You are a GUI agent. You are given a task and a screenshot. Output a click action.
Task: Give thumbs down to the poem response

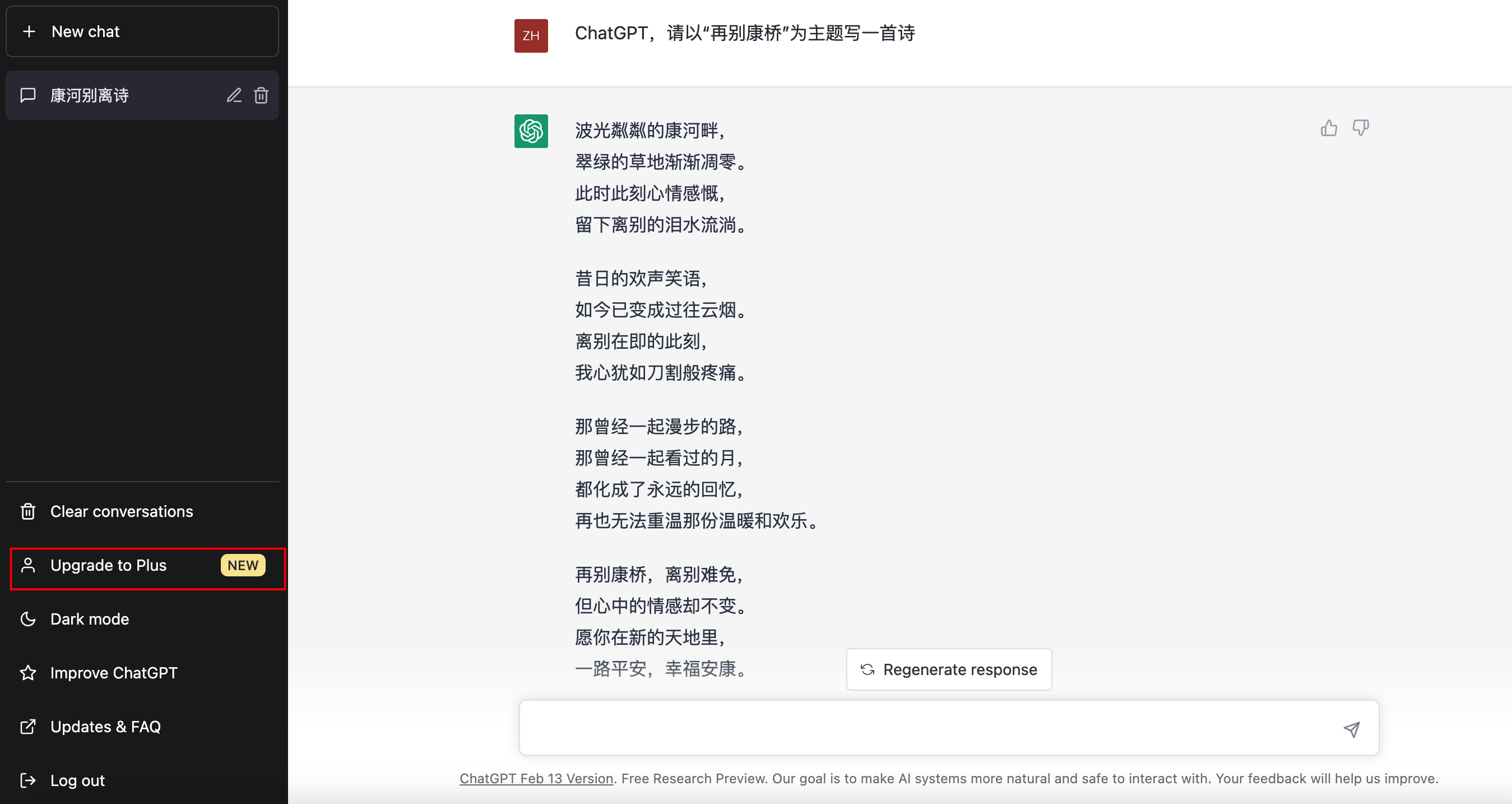coord(1361,127)
